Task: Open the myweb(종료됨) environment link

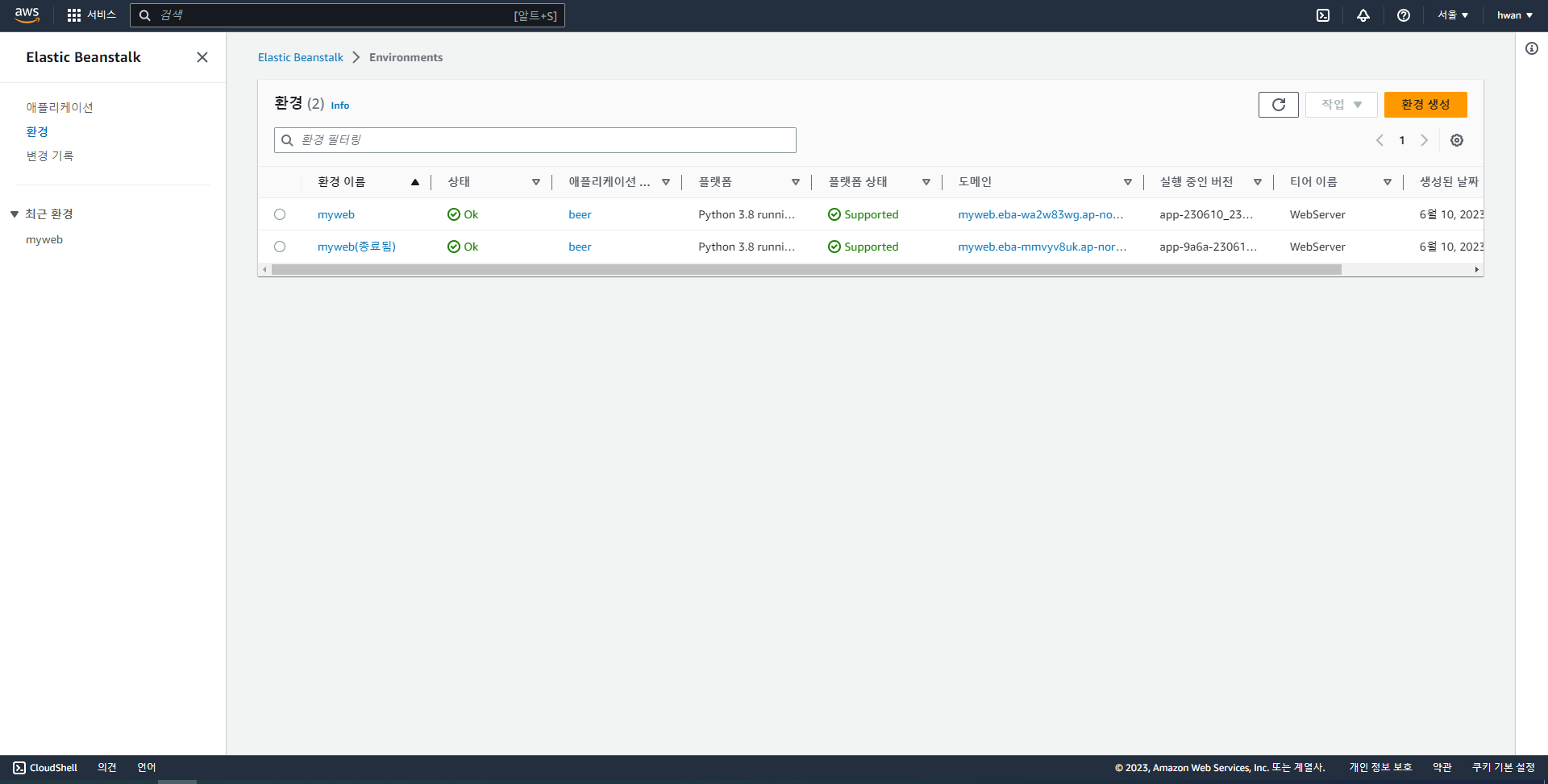Action: click(x=356, y=247)
